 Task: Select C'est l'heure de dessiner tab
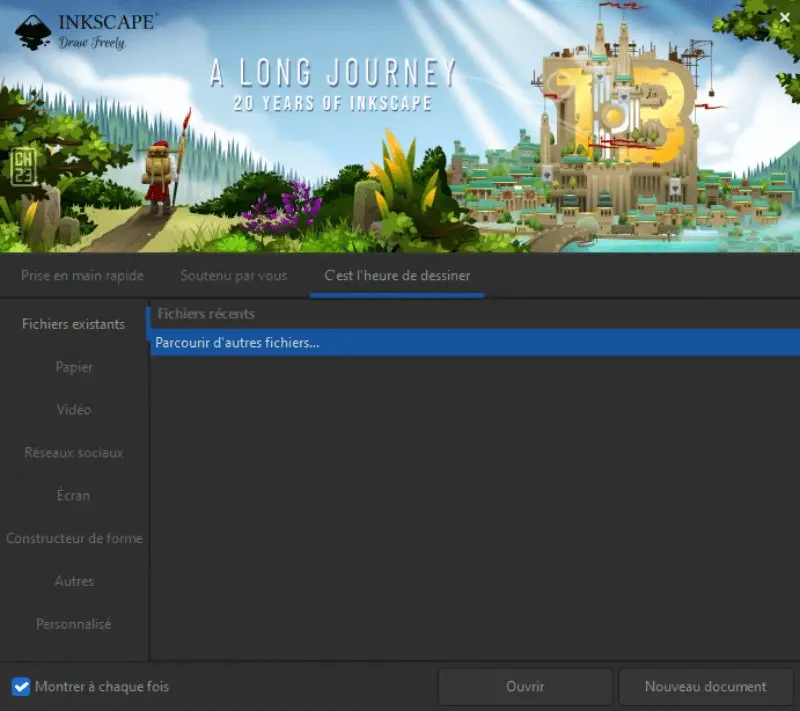pyautogui.click(x=397, y=275)
